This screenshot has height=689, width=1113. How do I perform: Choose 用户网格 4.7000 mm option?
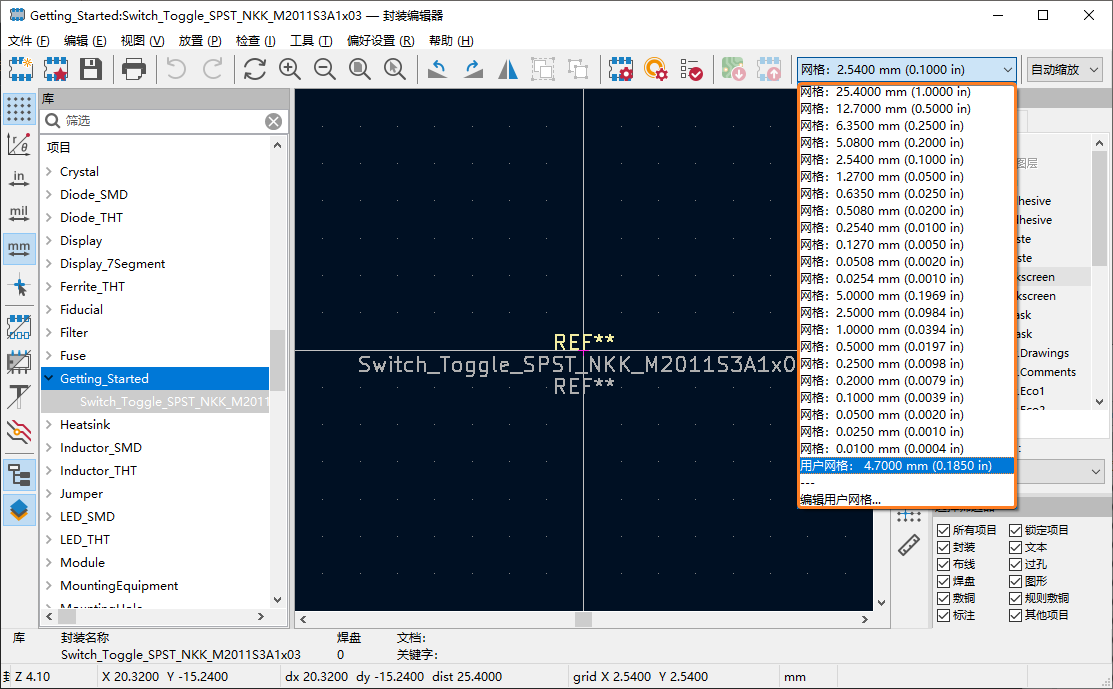906,465
